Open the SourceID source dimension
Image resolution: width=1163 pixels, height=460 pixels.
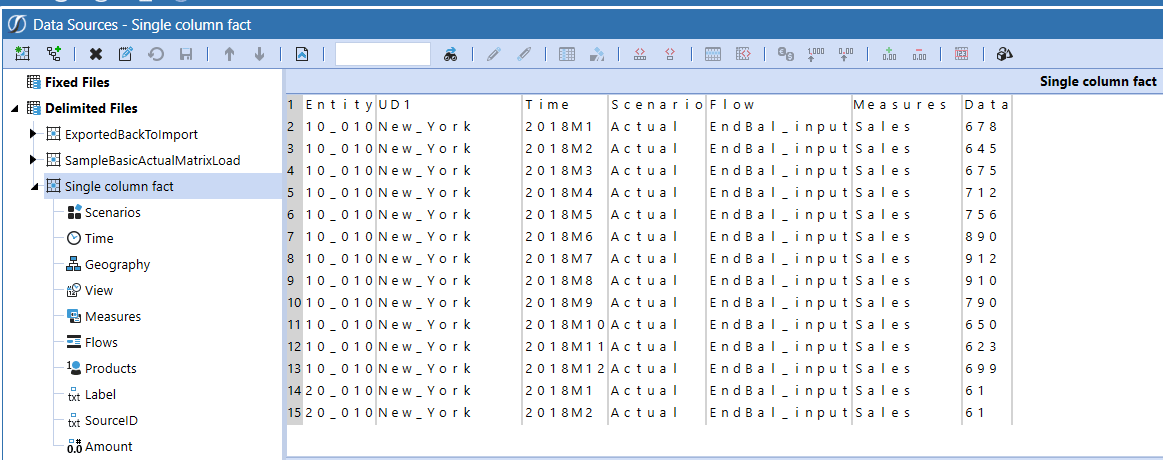point(111,421)
